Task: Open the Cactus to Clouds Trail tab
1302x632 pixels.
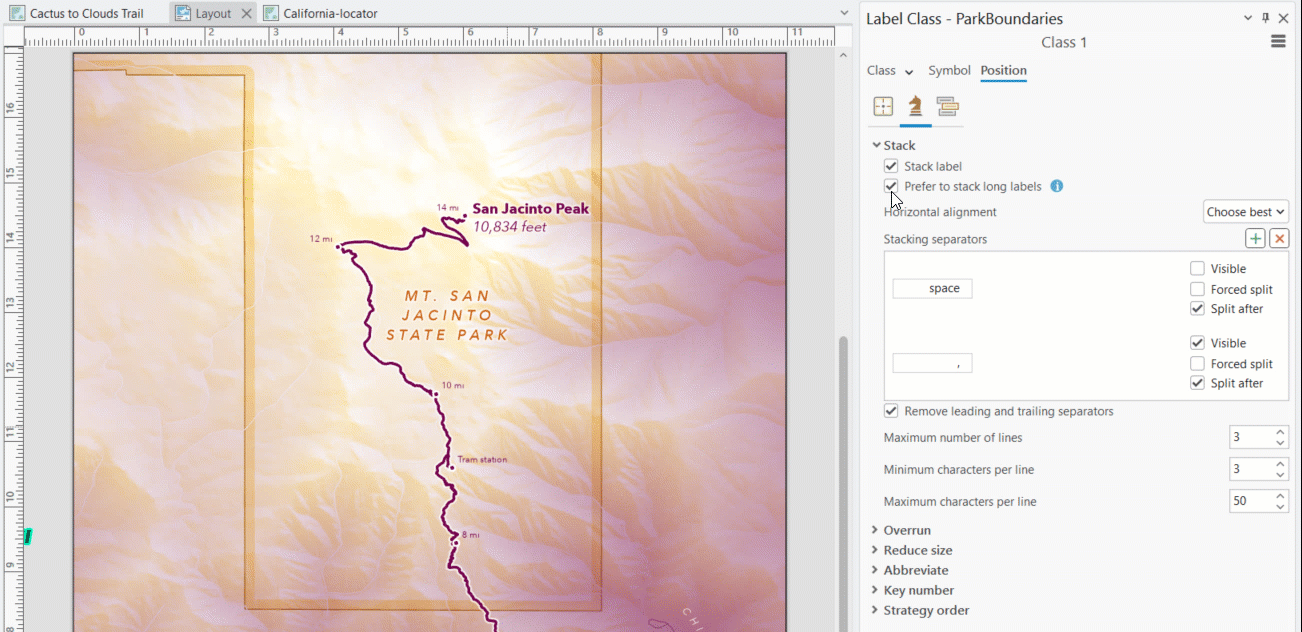Action: [85, 14]
